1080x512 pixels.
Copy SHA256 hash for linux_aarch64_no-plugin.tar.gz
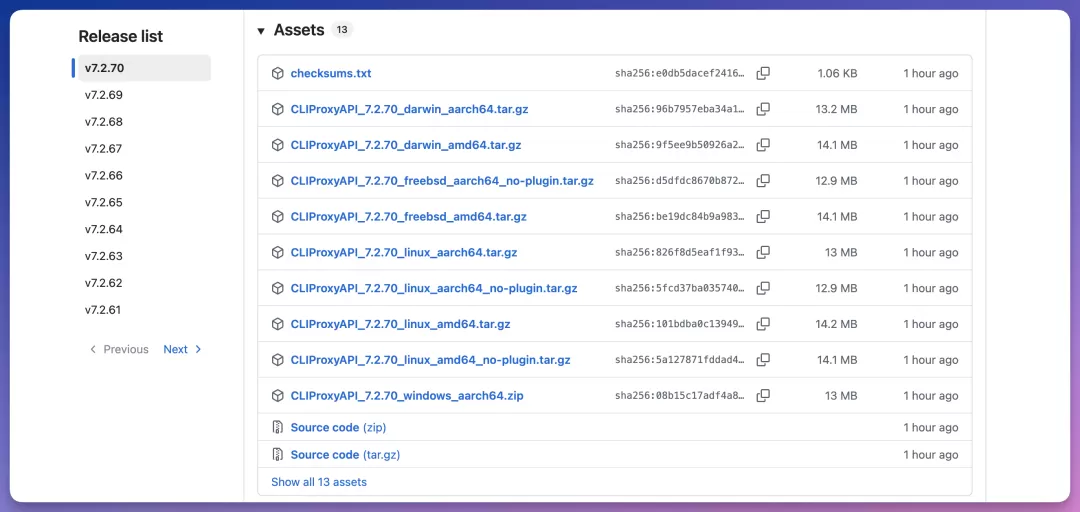tap(763, 288)
